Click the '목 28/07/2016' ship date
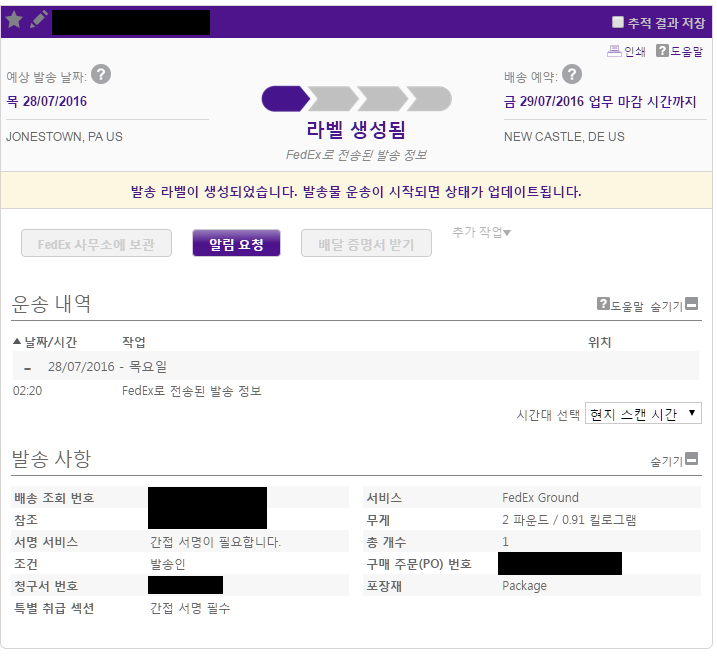The height and width of the screenshot is (659, 717). 47,101
